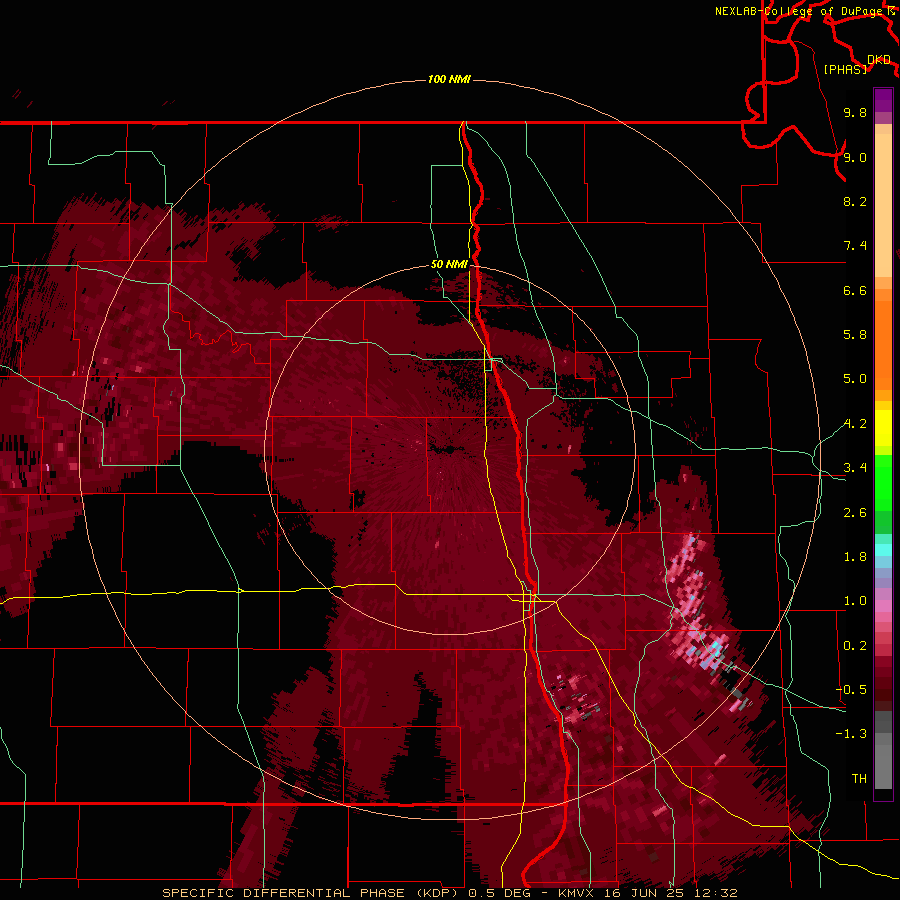
Task: Click the KMVX station identifier
Action: (576, 893)
